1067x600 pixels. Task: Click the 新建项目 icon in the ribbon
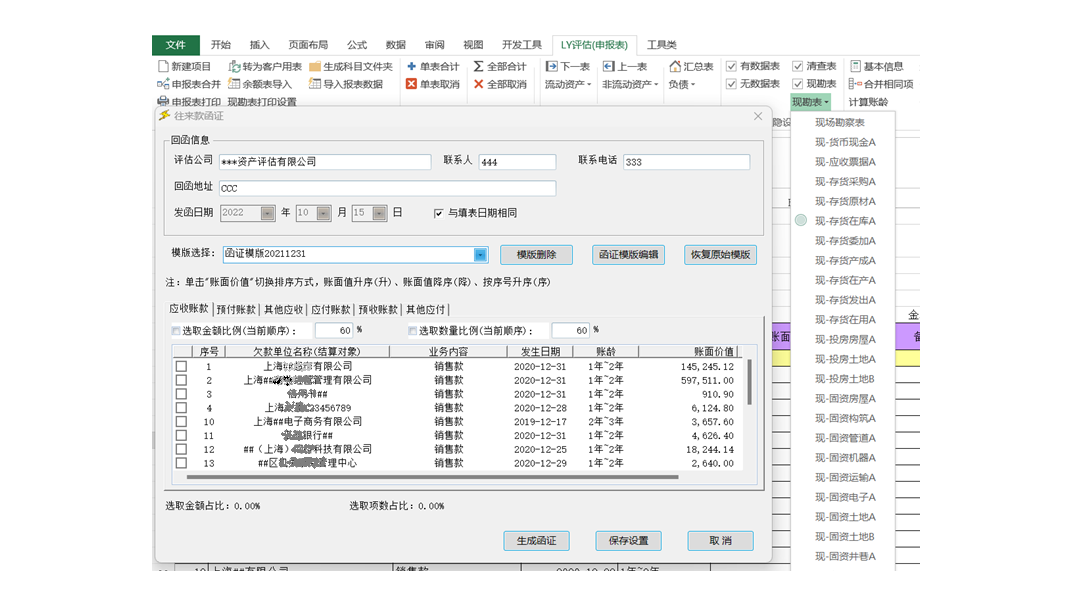164,67
